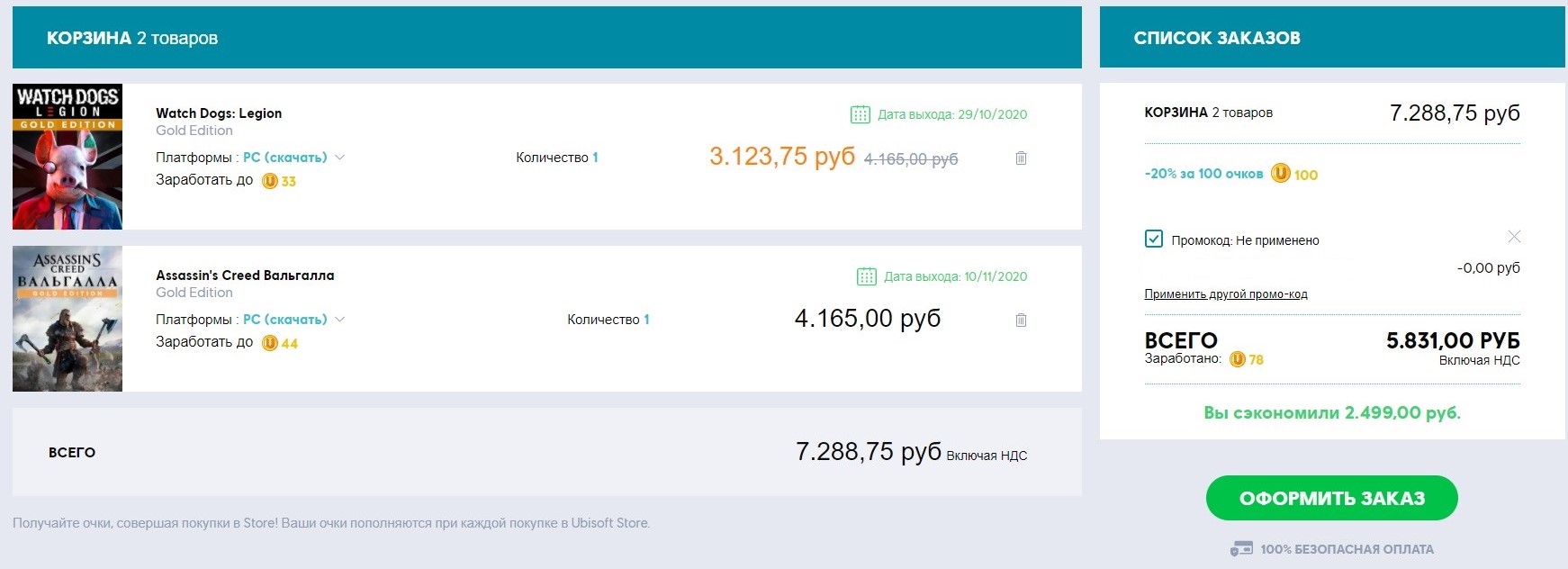Screen dimensions: 1568x569
Task: Delete Watch Dogs: Legion from cart
Action: (1021, 158)
